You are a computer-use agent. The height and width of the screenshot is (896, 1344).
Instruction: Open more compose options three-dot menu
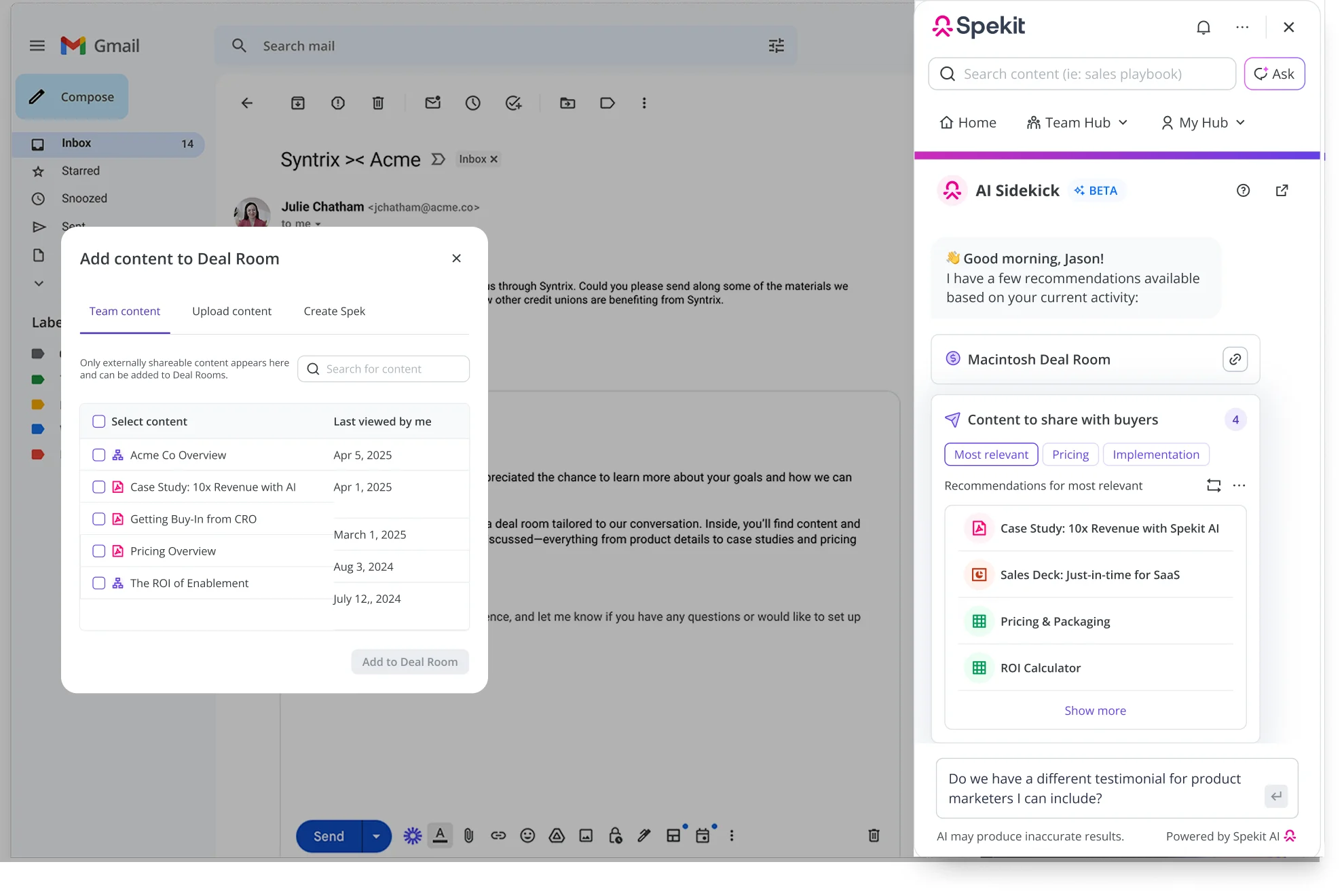coord(732,836)
